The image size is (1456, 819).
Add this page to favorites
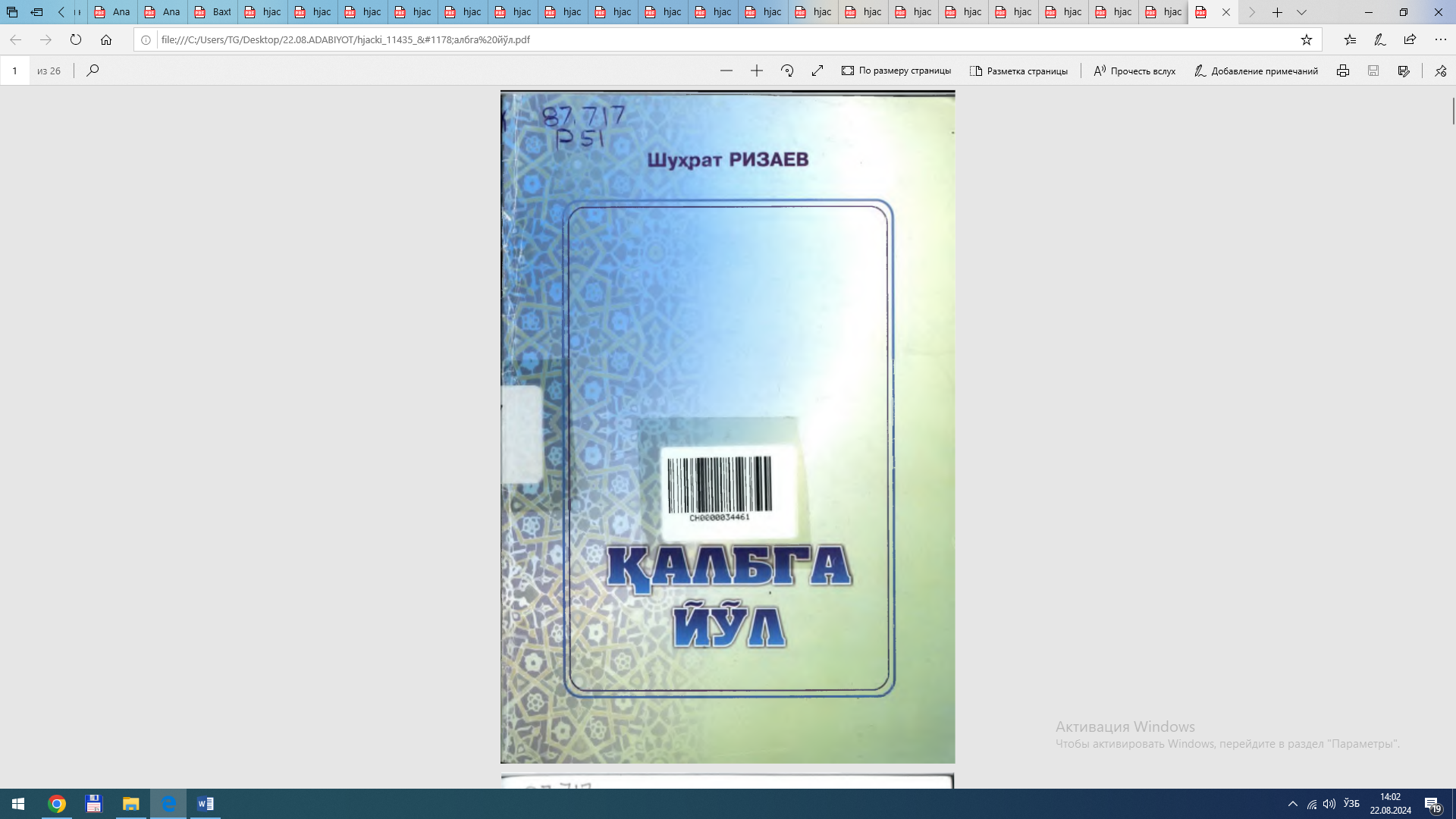(x=1307, y=39)
